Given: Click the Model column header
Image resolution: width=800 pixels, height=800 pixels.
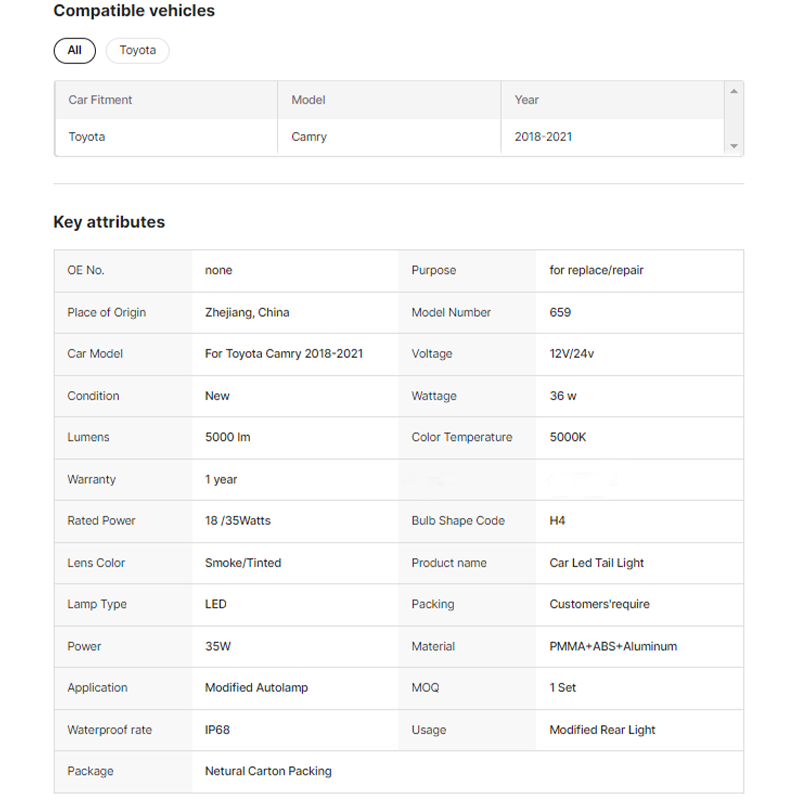Looking at the screenshot, I should click(308, 100).
